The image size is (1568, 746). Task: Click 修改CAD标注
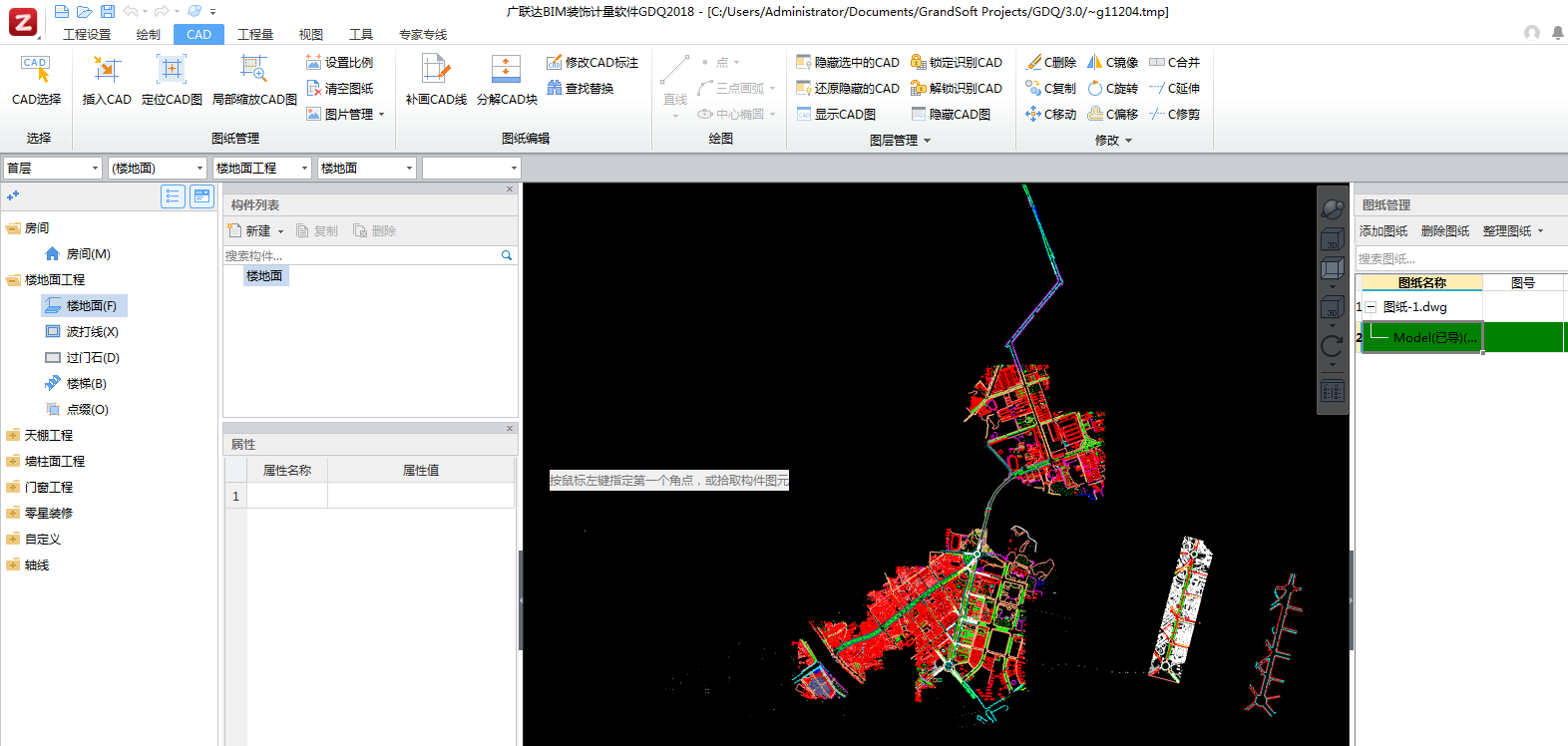pos(592,62)
